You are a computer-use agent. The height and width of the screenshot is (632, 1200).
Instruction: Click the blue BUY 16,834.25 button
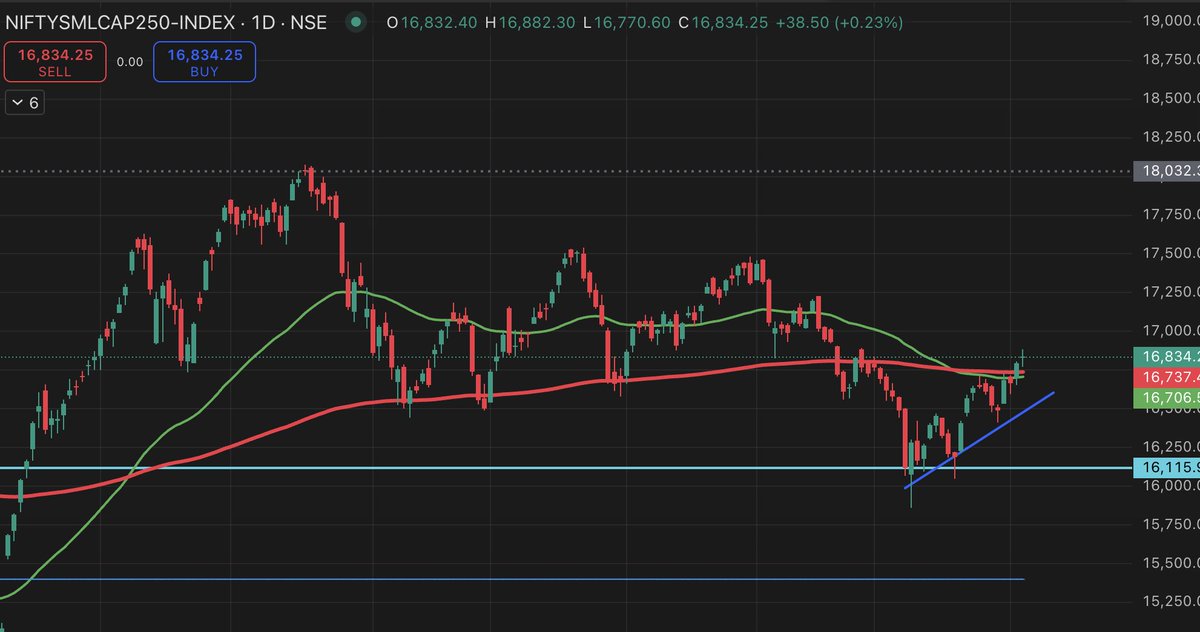204,63
